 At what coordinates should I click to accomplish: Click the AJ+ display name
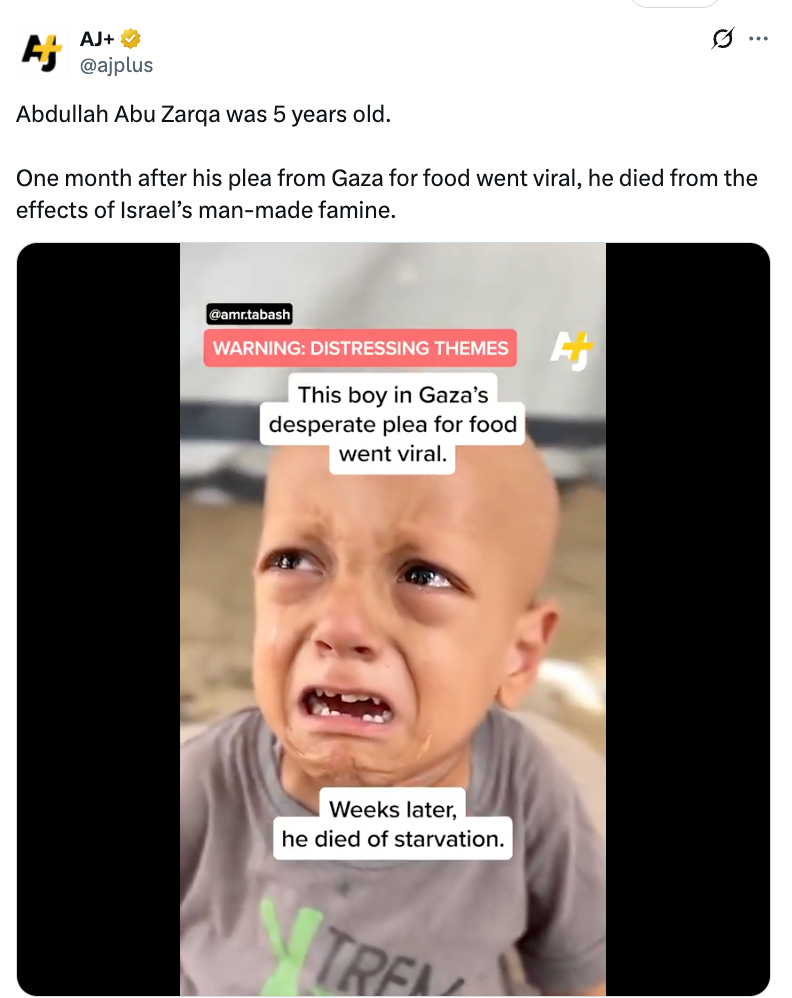click(x=97, y=39)
